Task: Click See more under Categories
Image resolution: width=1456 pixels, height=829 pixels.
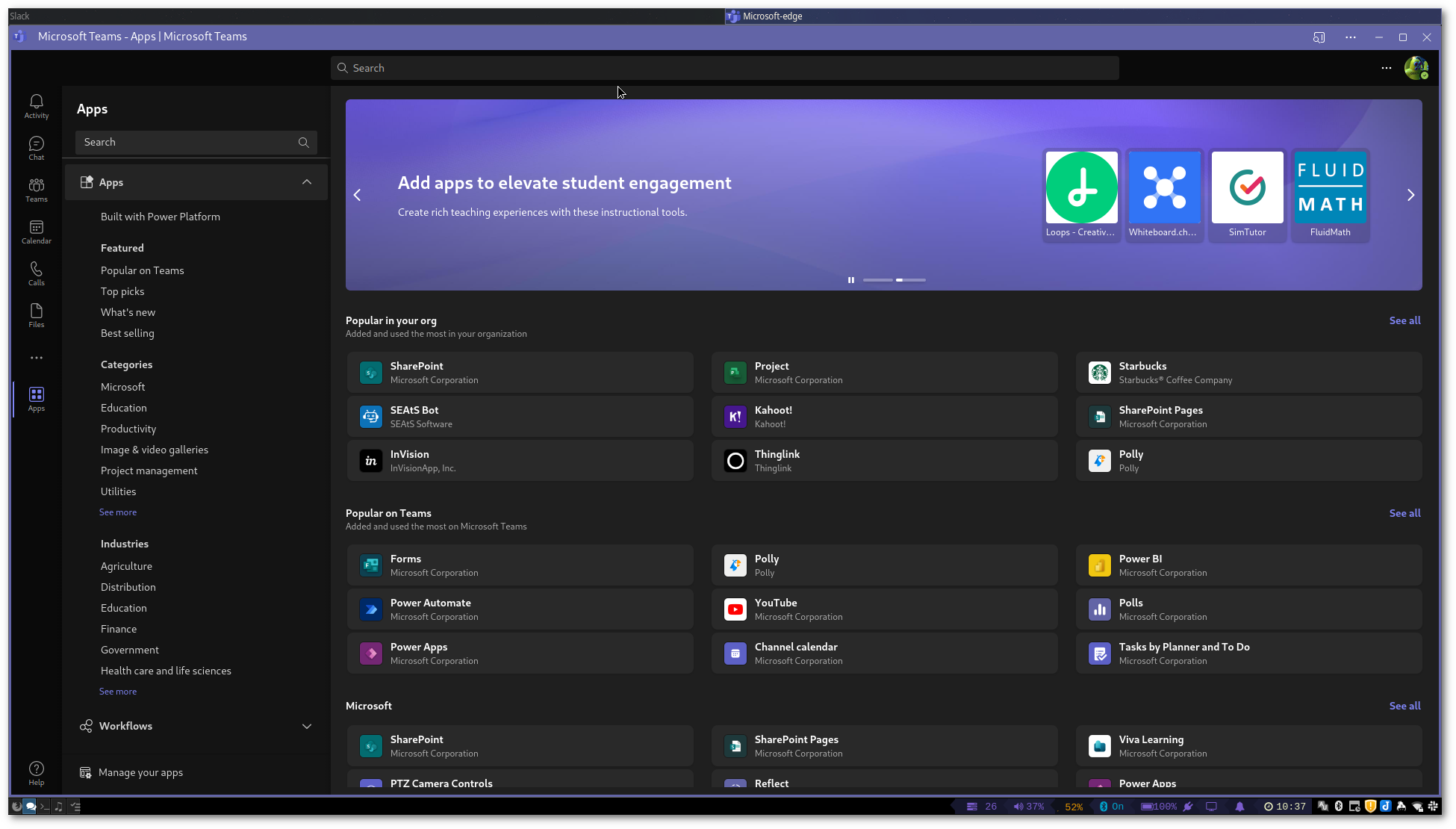Action: (x=118, y=512)
